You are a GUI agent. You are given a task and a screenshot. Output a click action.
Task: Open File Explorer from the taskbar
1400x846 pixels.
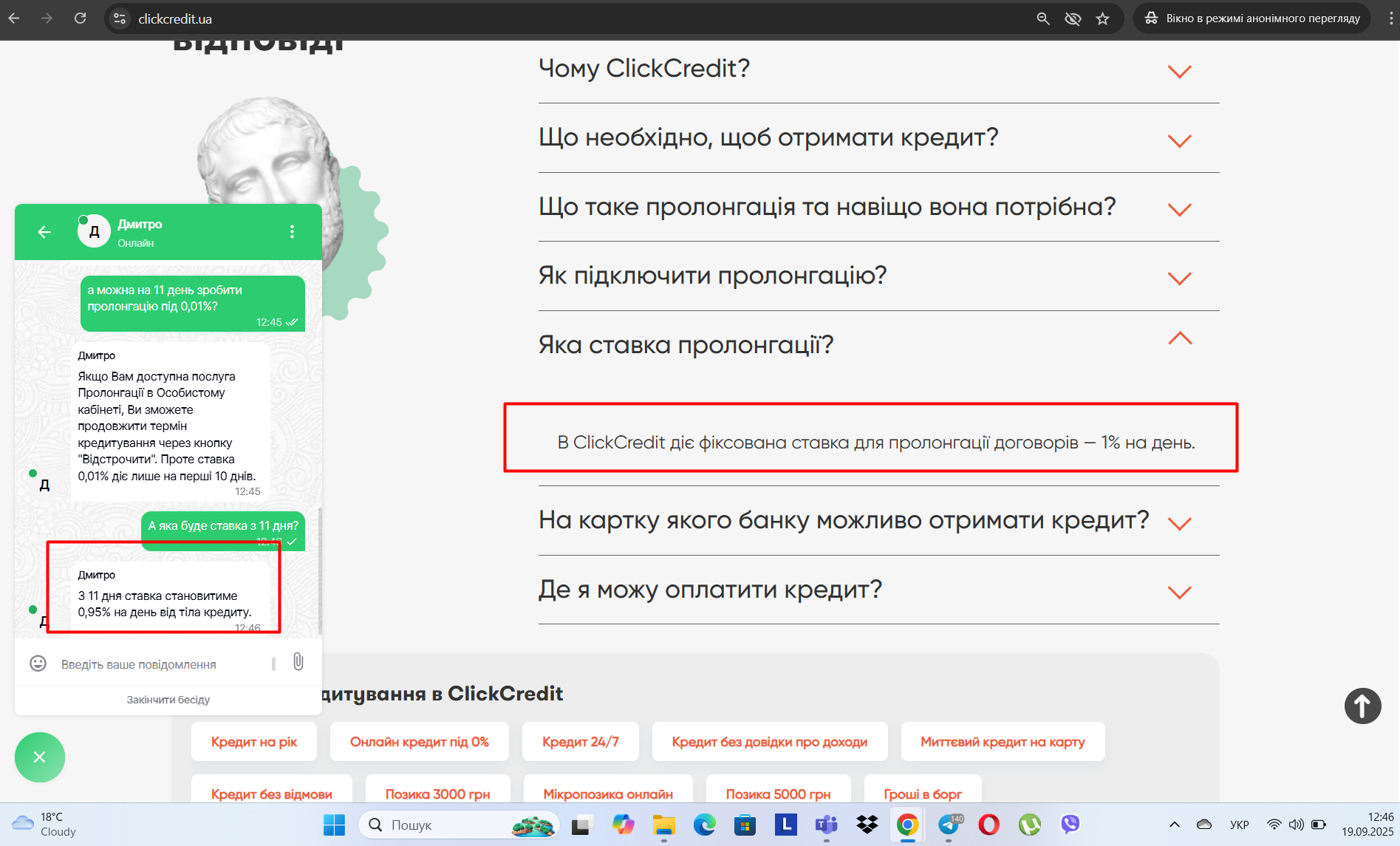pyautogui.click(x=663, y=825)
